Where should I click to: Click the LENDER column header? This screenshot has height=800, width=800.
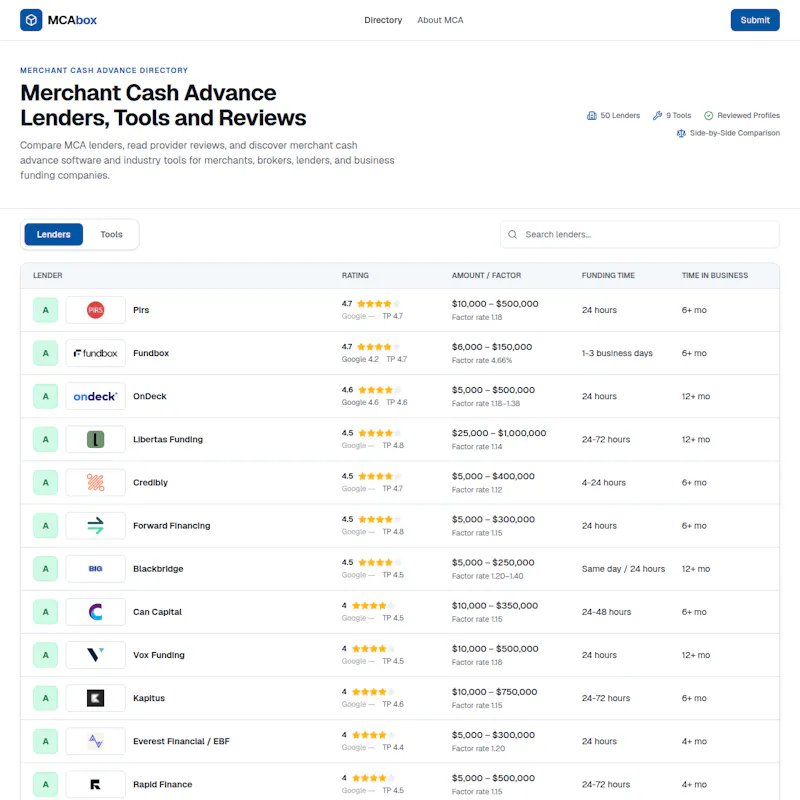pyautogui.click(x=47, y=276)
